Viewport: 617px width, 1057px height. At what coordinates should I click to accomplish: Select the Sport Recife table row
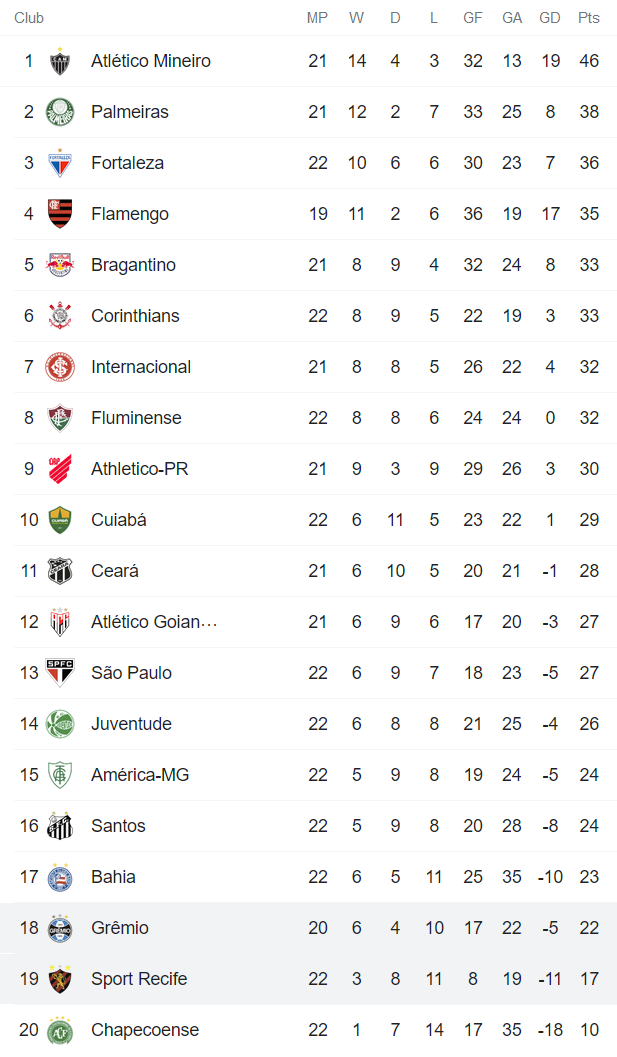coord(308,979)
